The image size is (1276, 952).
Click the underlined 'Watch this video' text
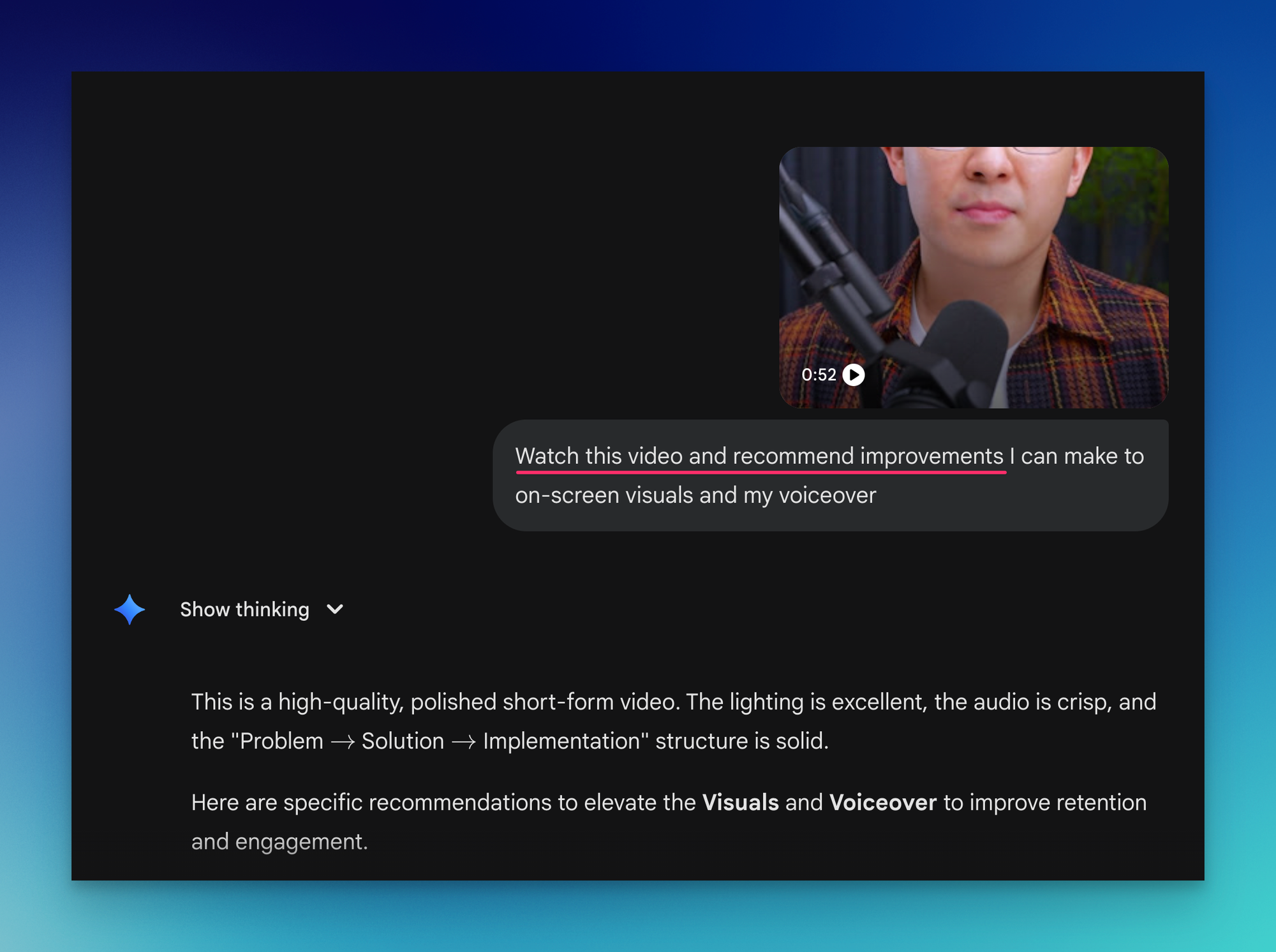(x=598, y=456)
